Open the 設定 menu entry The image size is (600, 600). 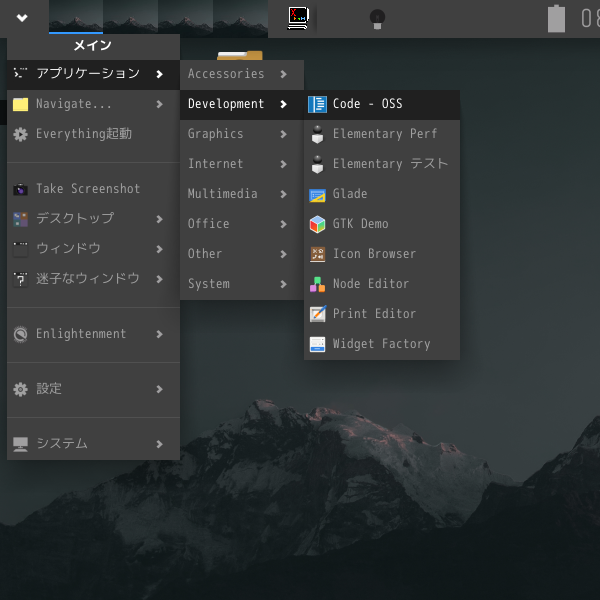click(x=93, y=389)
